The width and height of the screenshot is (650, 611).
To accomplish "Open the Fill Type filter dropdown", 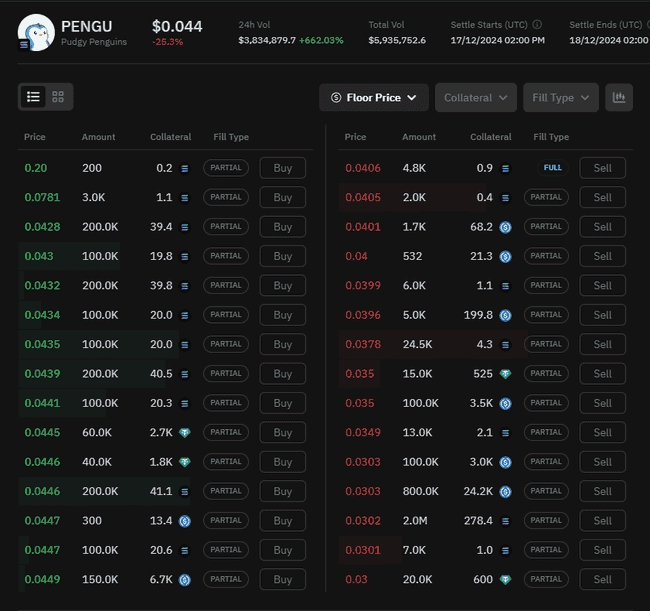I will (x=560, y=97).
